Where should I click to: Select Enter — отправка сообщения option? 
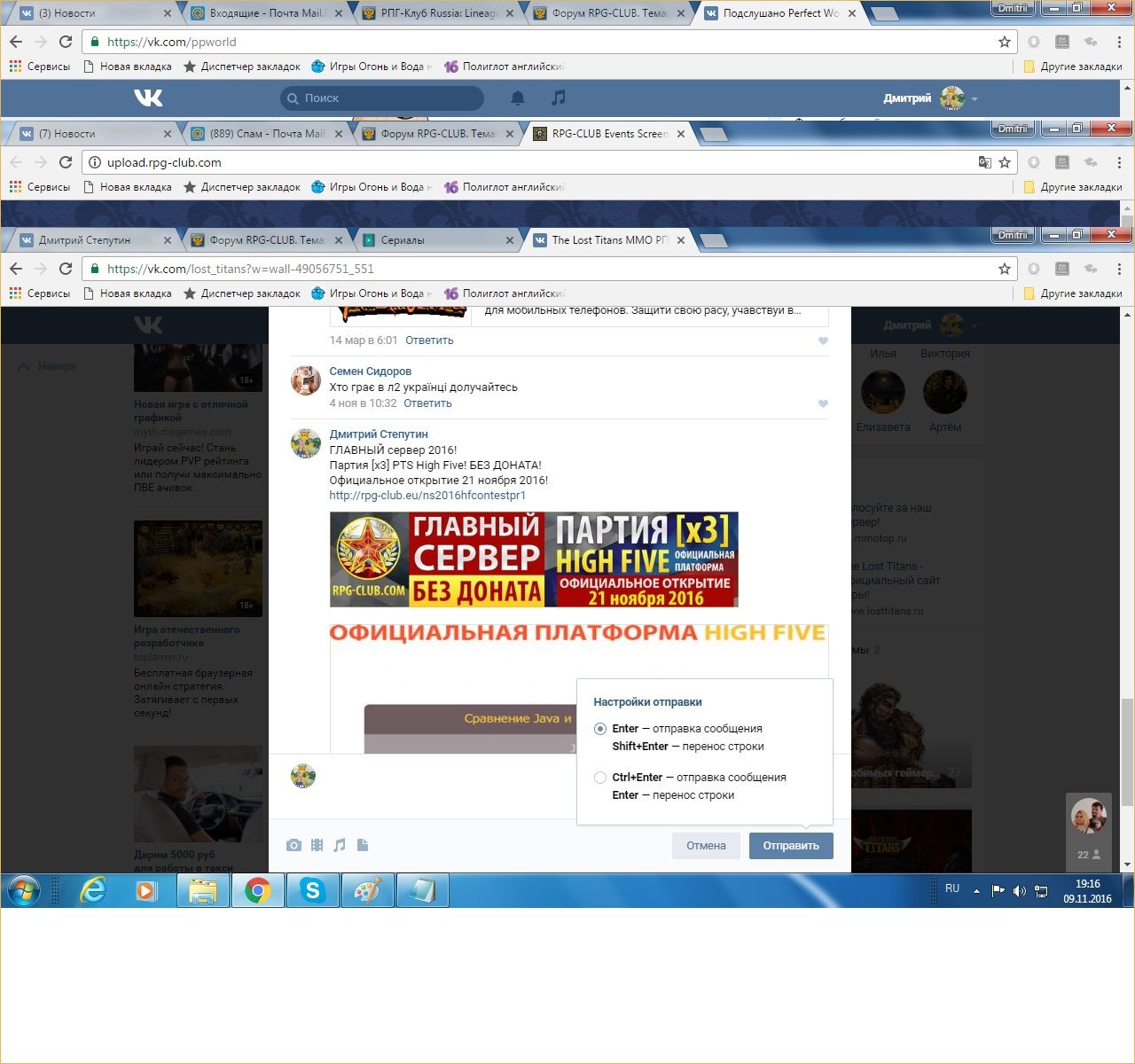pos(600,729)
